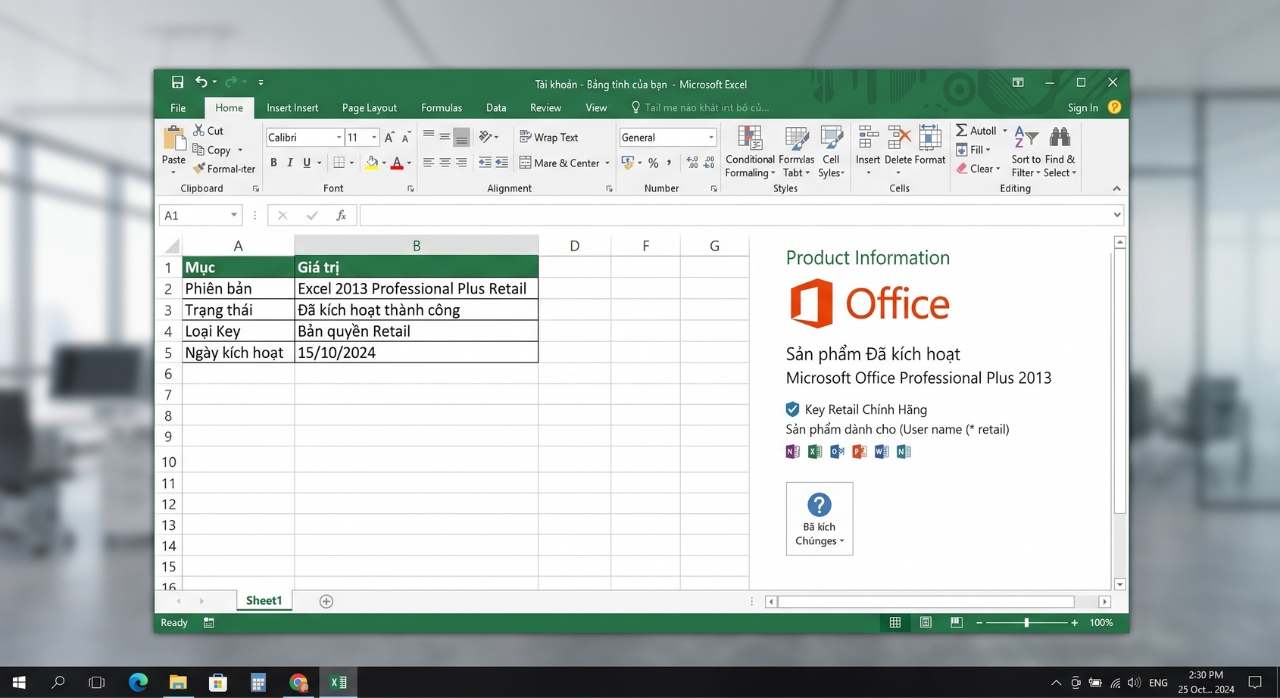Click AutoSum in the Editing group
This screenshot has height=698, width=1280.
(976, 131)
